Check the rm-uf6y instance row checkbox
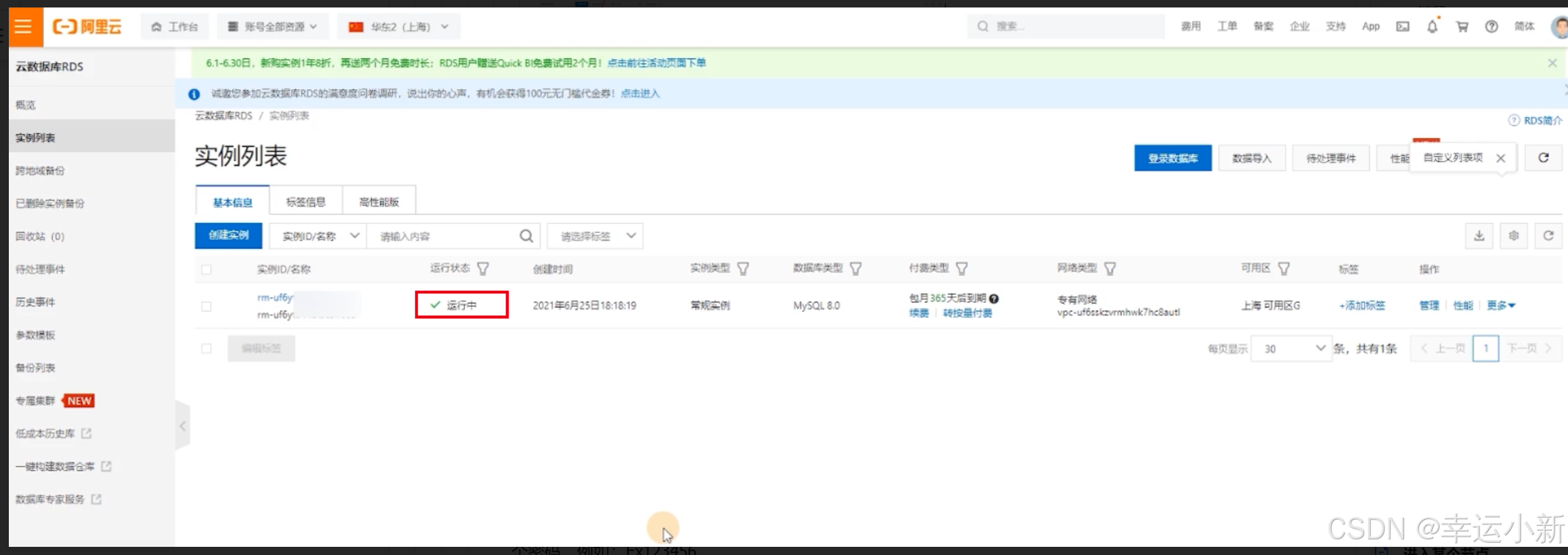Viewport: 1568px width, 555px height. tap(206, 306)
